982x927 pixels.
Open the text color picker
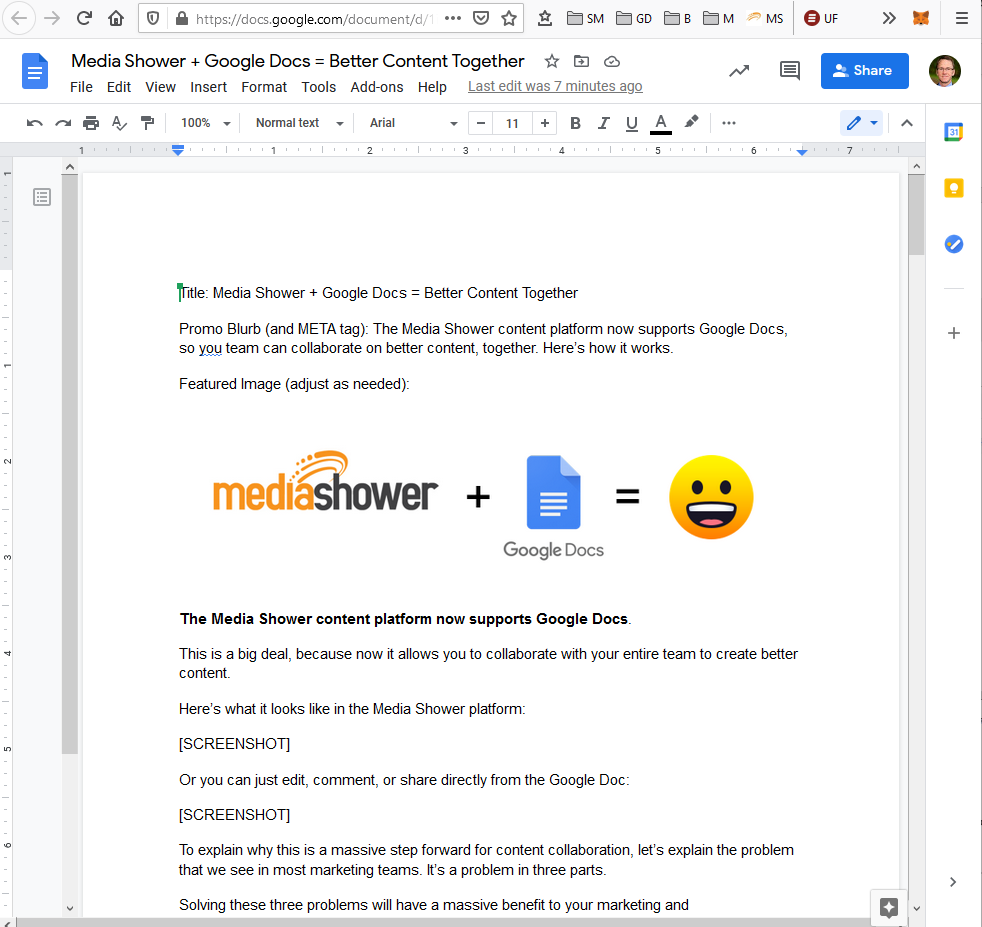pyautogui.click(x=661, y=123)
